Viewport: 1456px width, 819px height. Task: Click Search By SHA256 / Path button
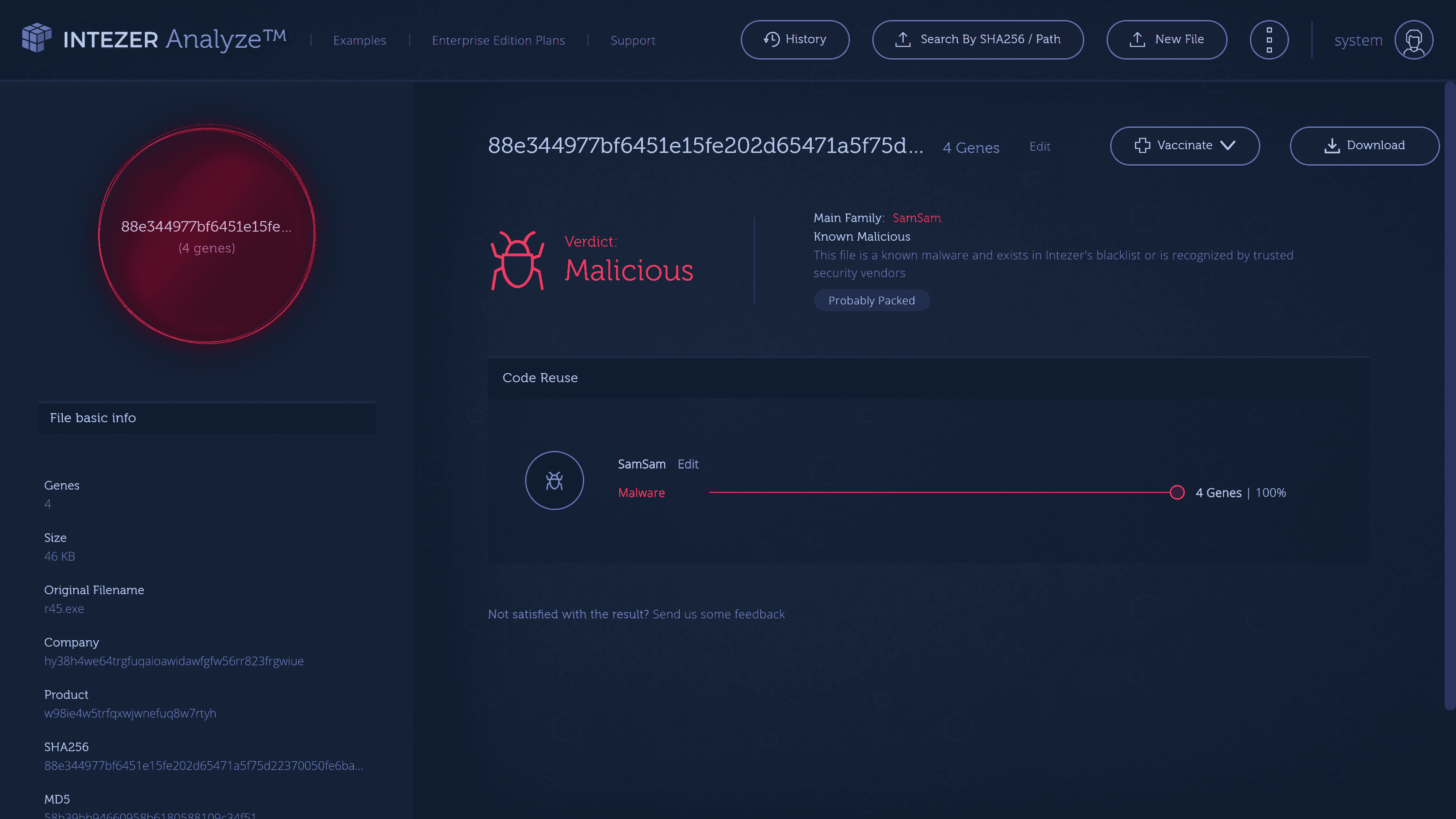coord(977,40)
